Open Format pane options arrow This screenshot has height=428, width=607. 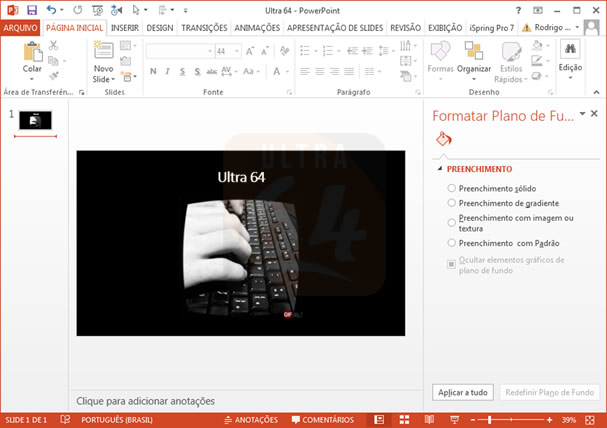(x=582, y=113)
